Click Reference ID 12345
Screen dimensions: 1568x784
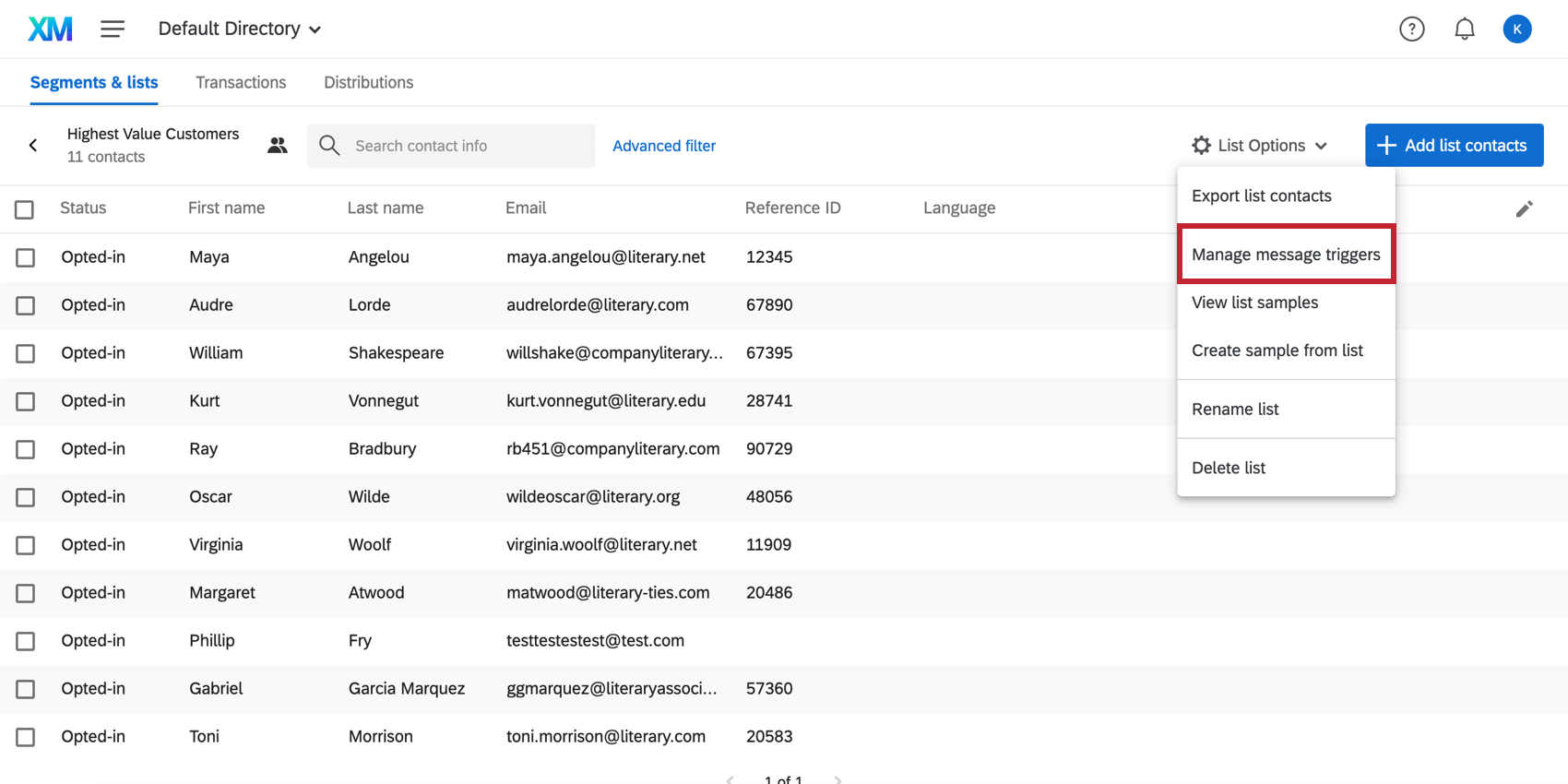click(769, 257)
